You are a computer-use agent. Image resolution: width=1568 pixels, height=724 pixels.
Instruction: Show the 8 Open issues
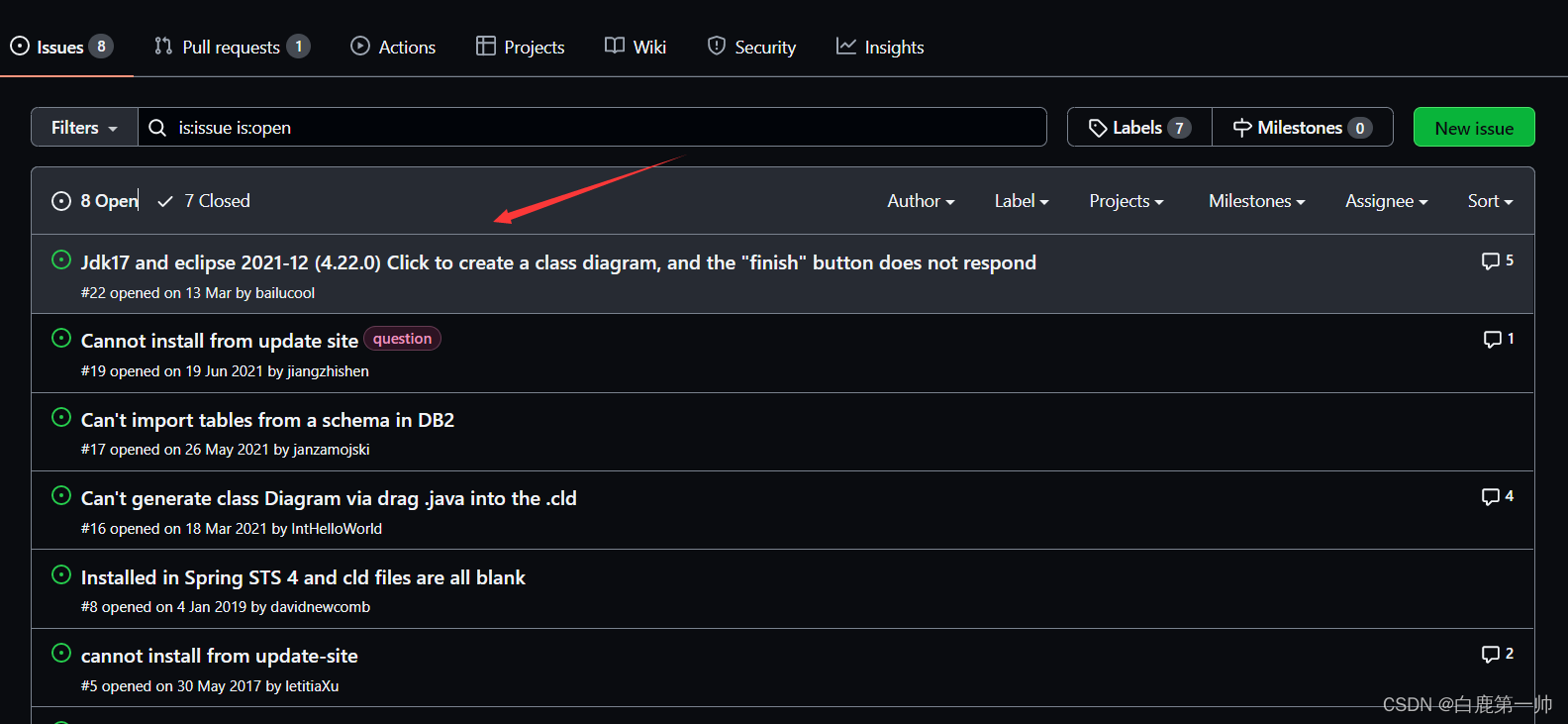95,201
